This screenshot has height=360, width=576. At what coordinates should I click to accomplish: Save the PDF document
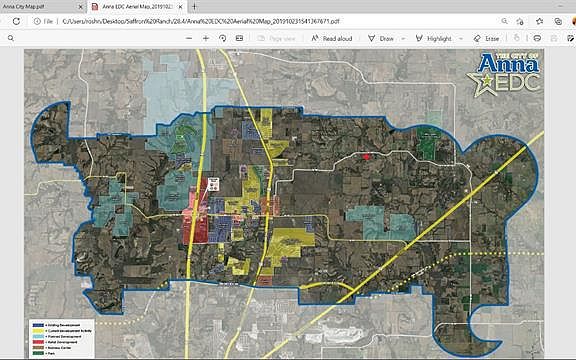click(x=554, y=38)
